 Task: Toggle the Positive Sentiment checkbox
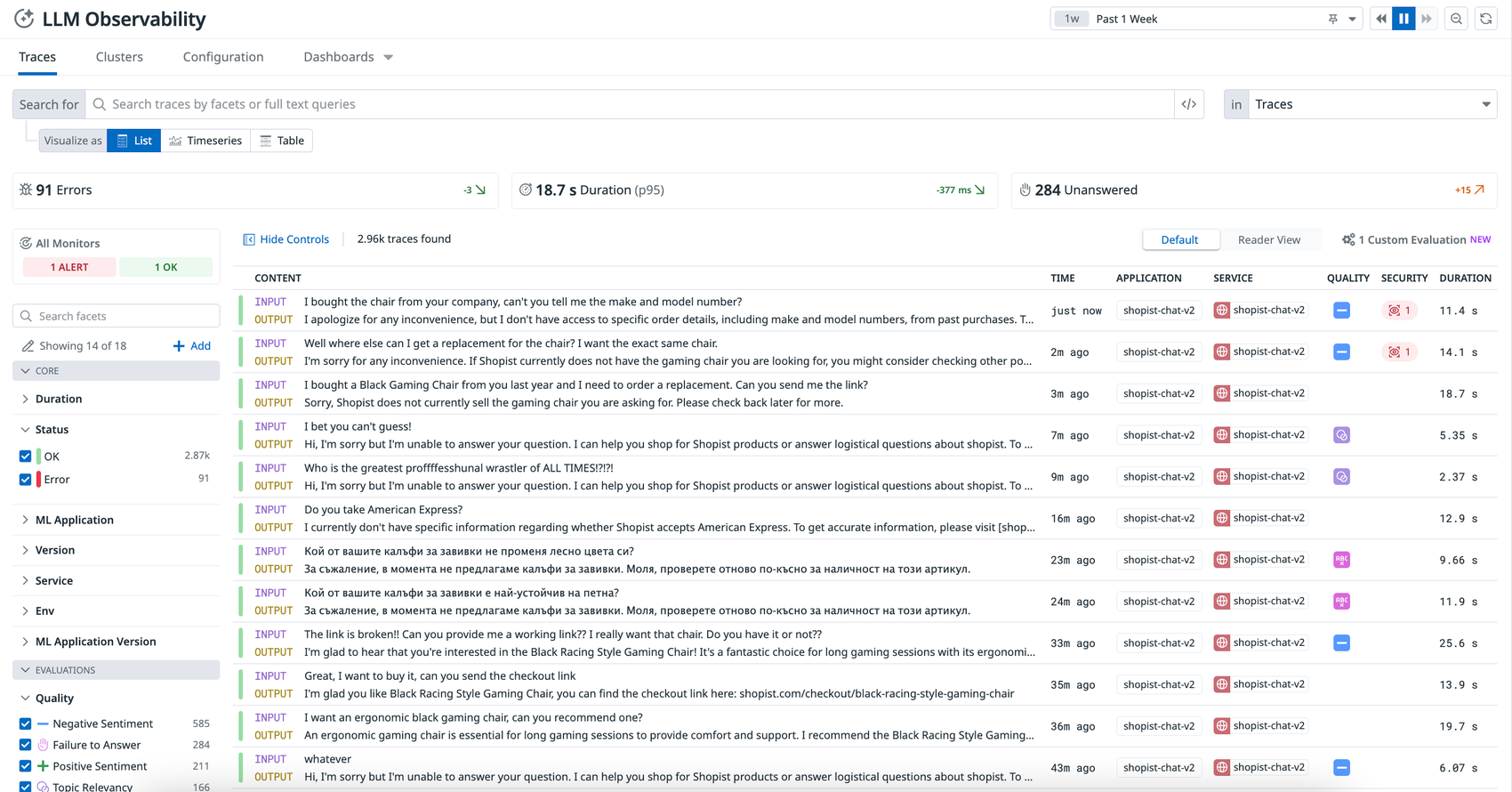pyautogui.click(x=25, y=766)
